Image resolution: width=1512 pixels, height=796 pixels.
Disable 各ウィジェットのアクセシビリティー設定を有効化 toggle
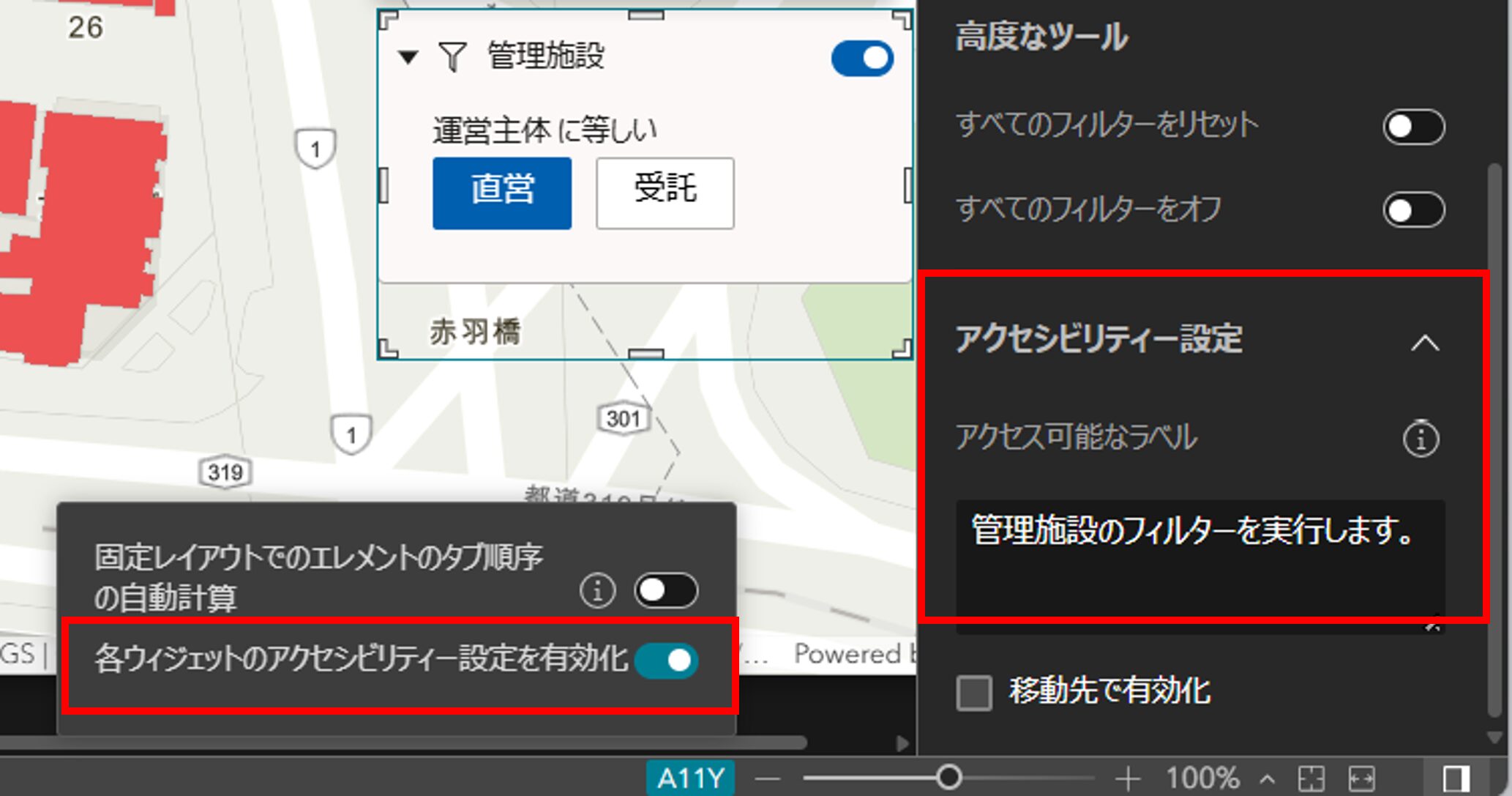pyautogui.click(x=667, y=661)
